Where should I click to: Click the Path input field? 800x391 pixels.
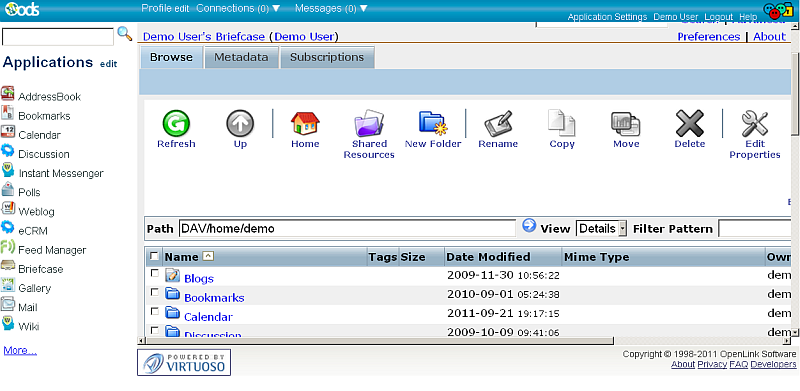347,228
